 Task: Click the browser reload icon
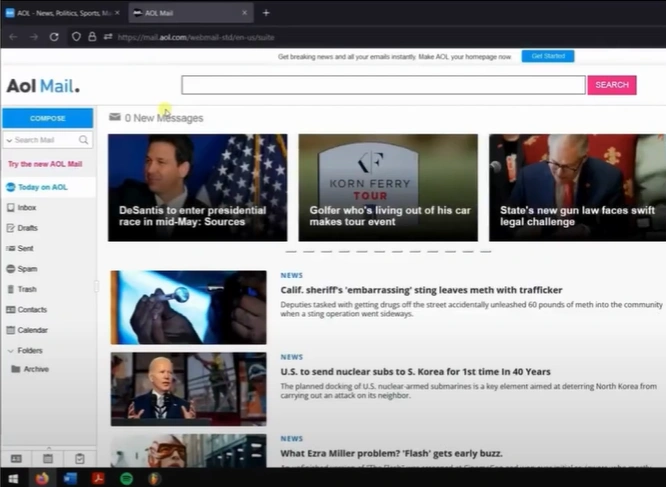[x=54, y=37]
